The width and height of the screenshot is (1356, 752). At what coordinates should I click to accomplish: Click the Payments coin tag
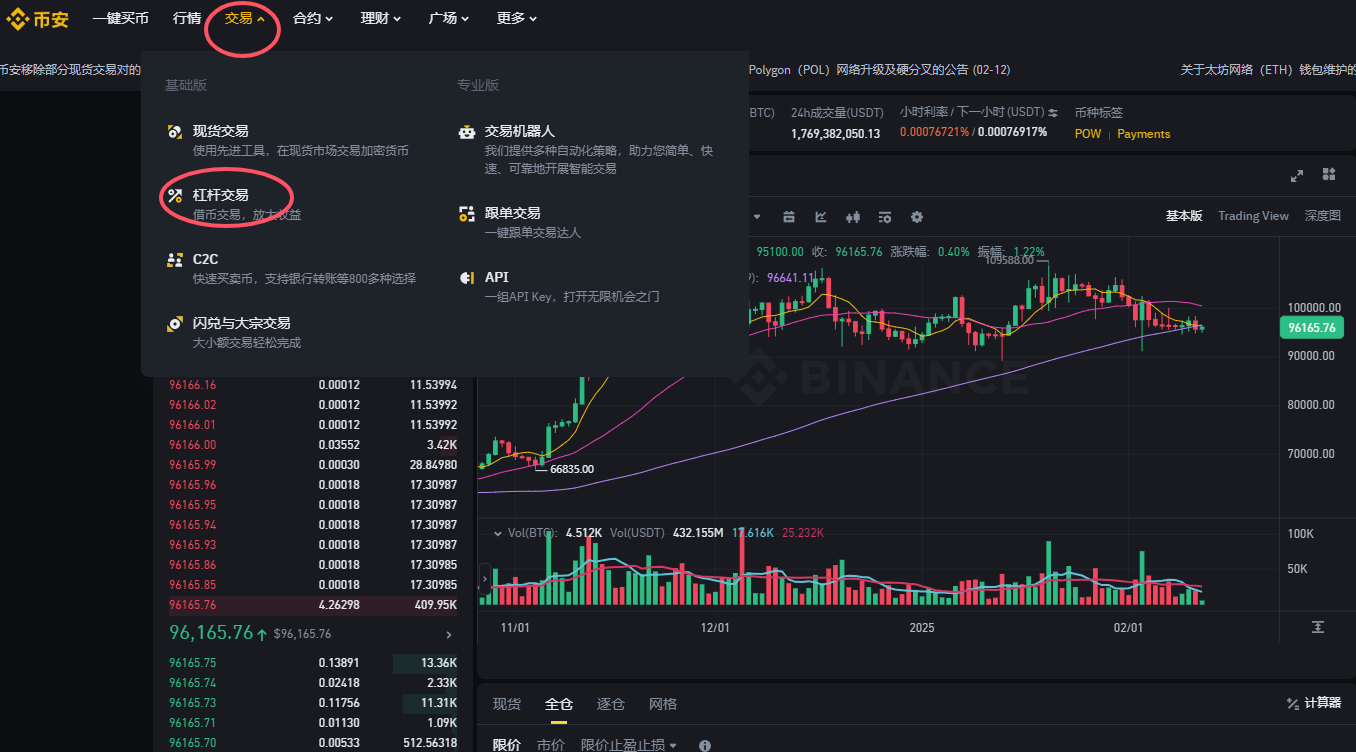1144,134
